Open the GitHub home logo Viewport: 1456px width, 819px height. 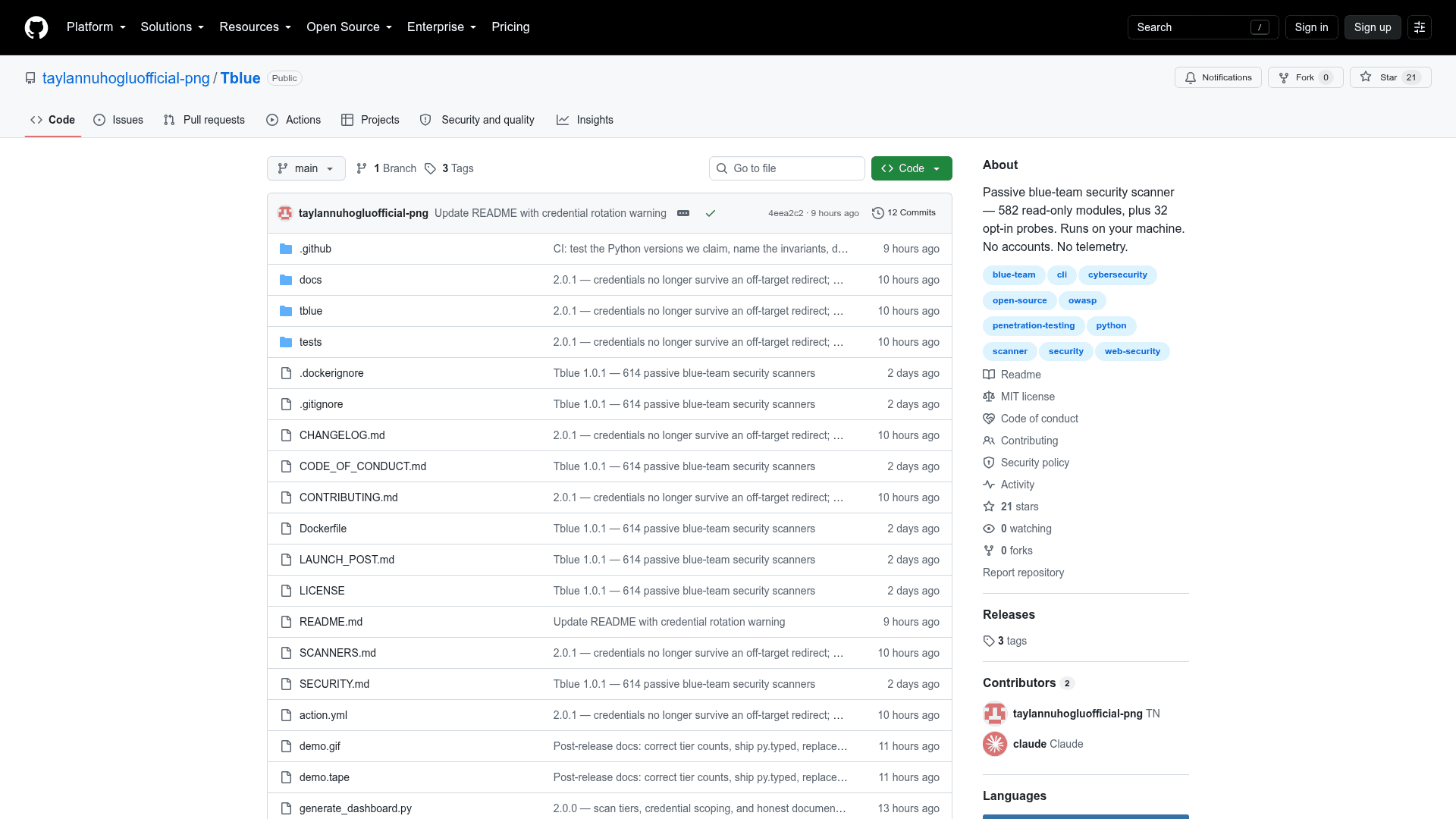tap(36, 27)
